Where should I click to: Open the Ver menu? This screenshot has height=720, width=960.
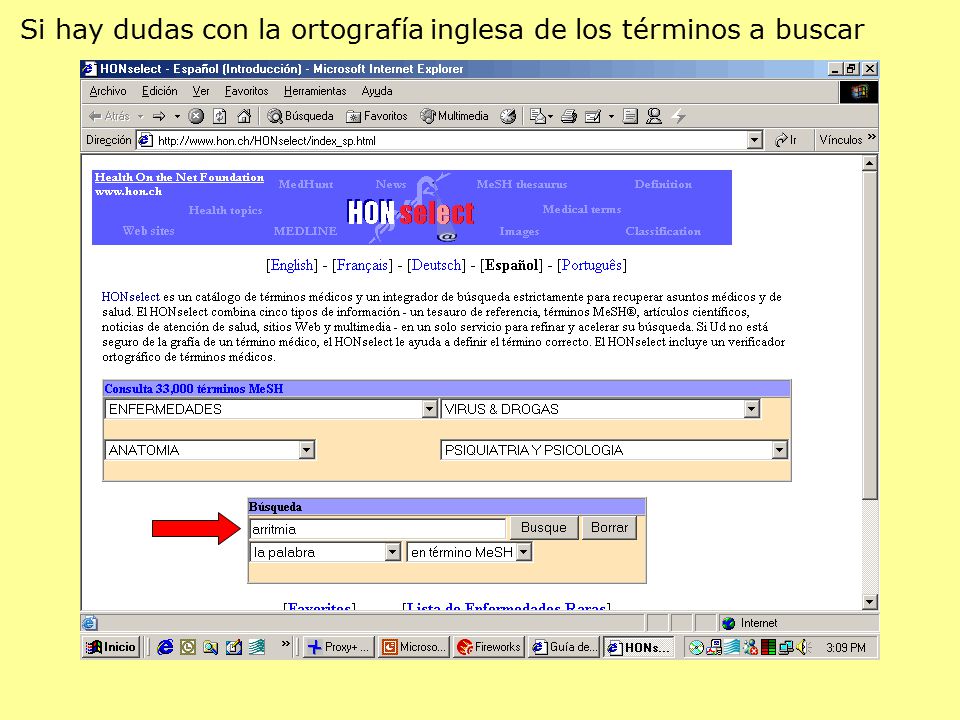point(201,91)
